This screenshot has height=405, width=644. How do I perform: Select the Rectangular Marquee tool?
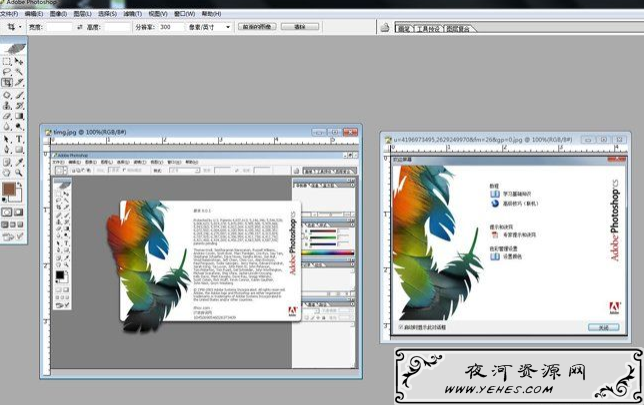(7, 61)
